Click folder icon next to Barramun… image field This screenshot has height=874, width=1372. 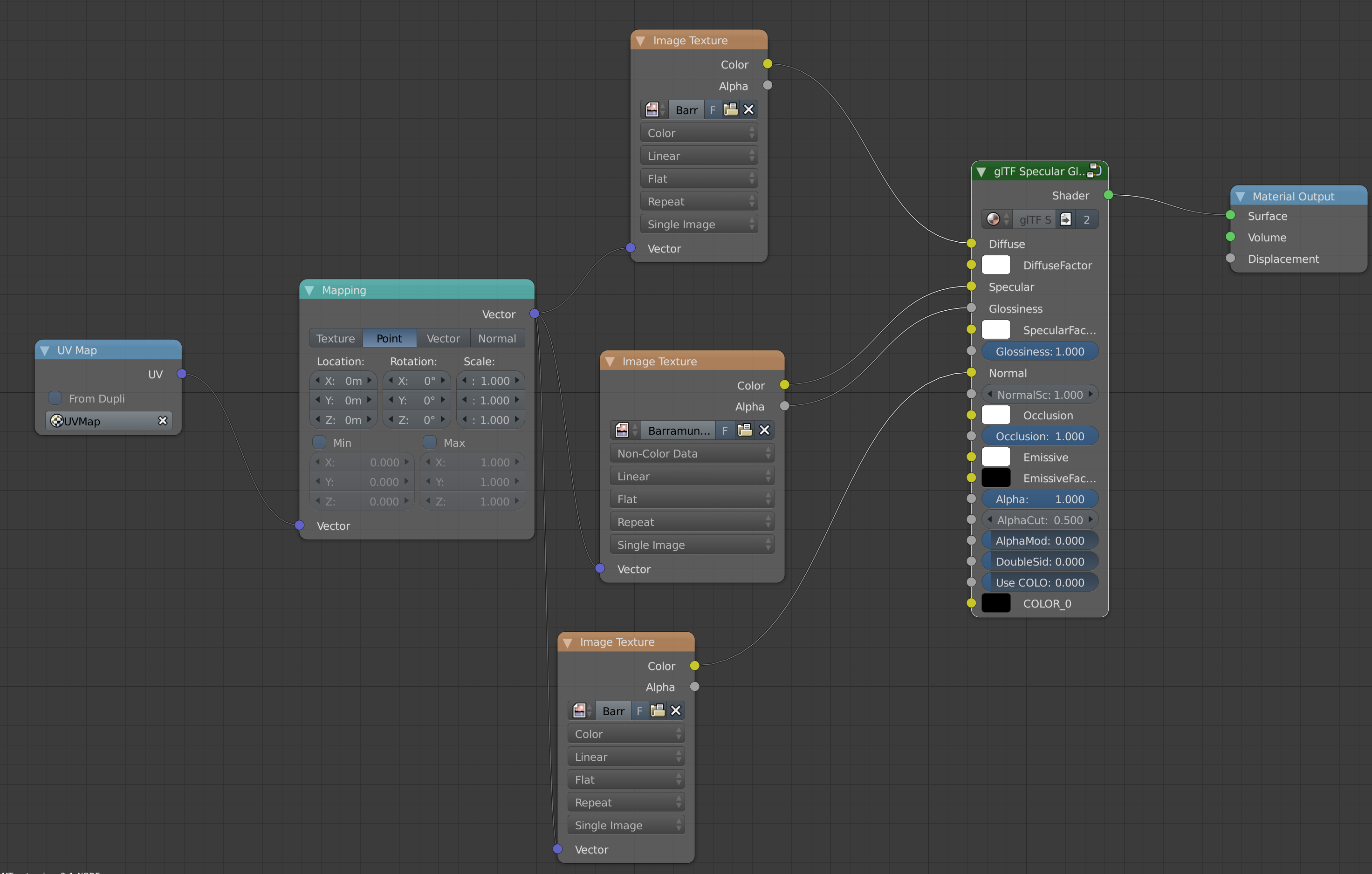[x=745, y=430]
